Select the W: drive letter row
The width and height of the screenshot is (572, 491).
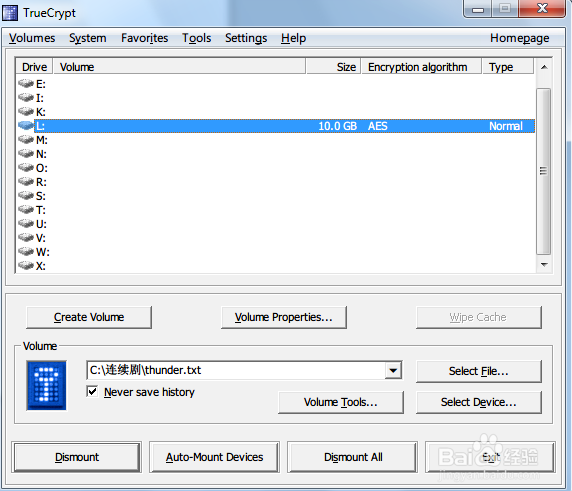click(x=276, y=252)
